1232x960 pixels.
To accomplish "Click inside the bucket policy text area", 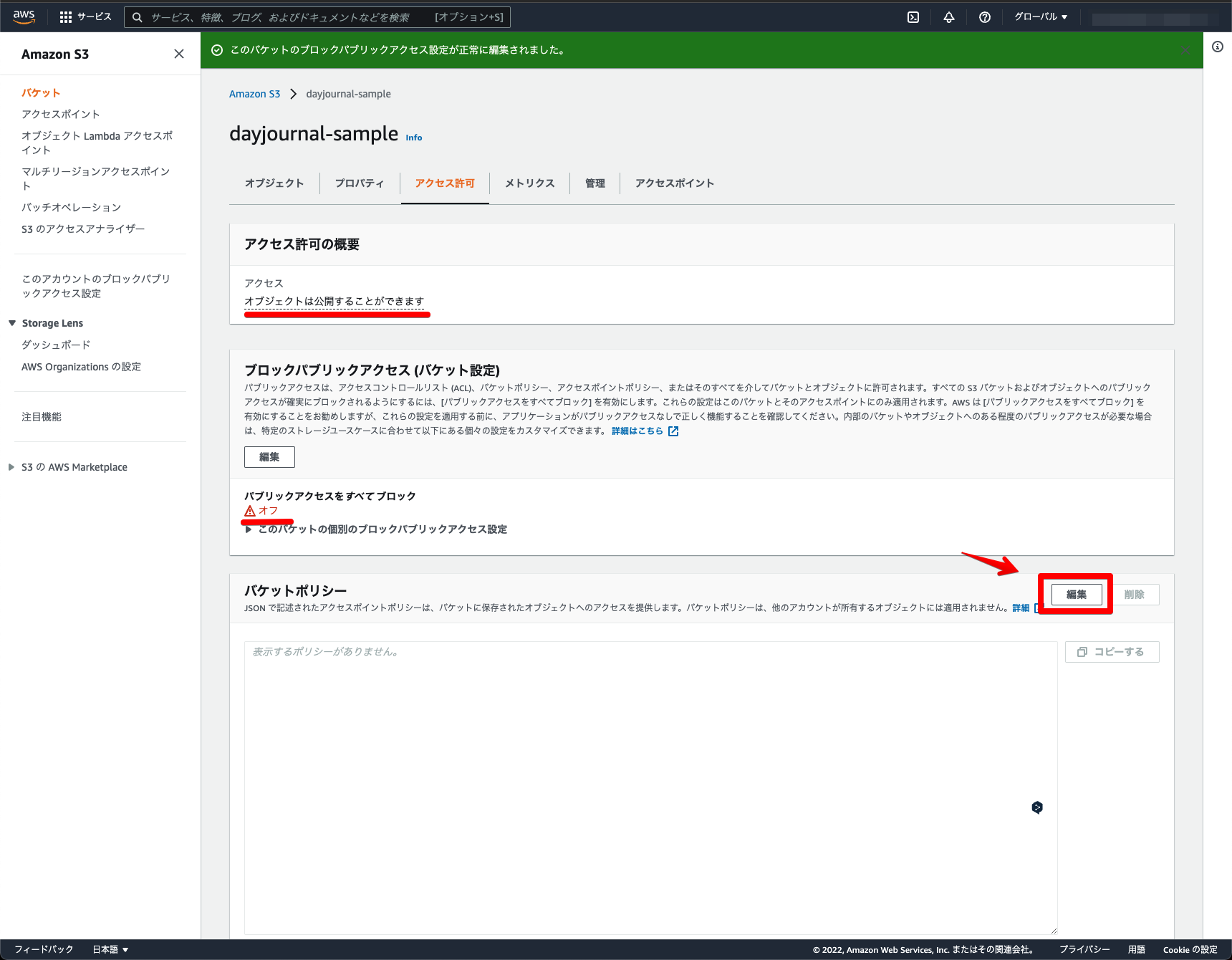I will pyautogui.click(x=650, y=788).
